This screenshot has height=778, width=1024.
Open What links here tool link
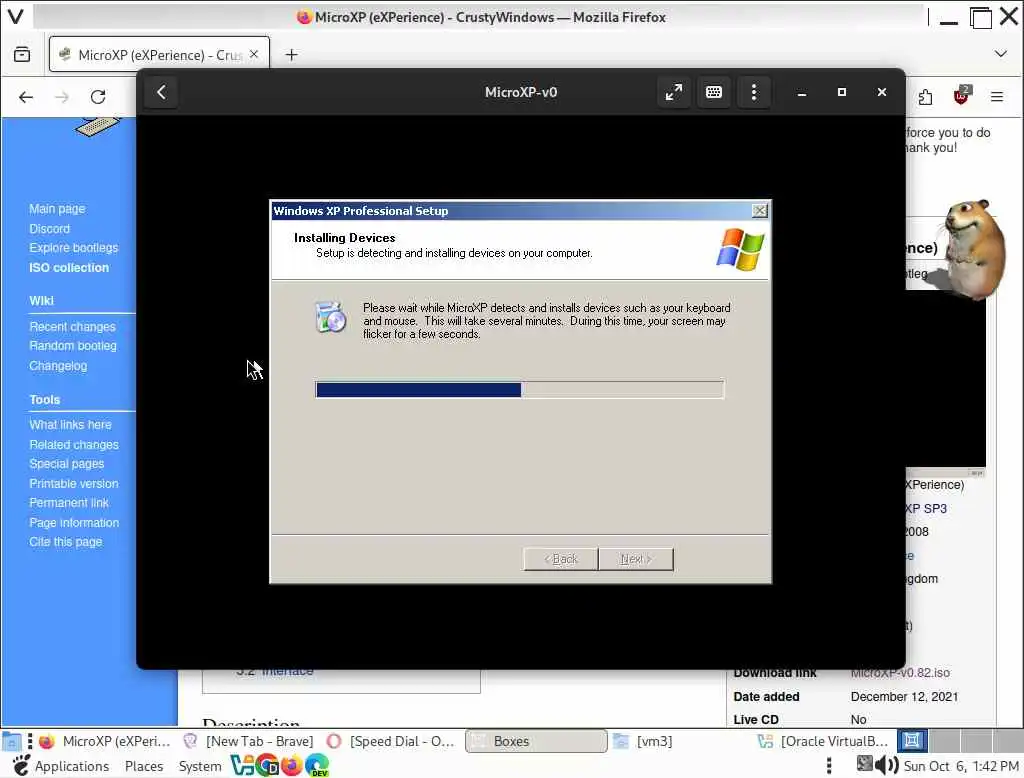[x=70, y=425]
